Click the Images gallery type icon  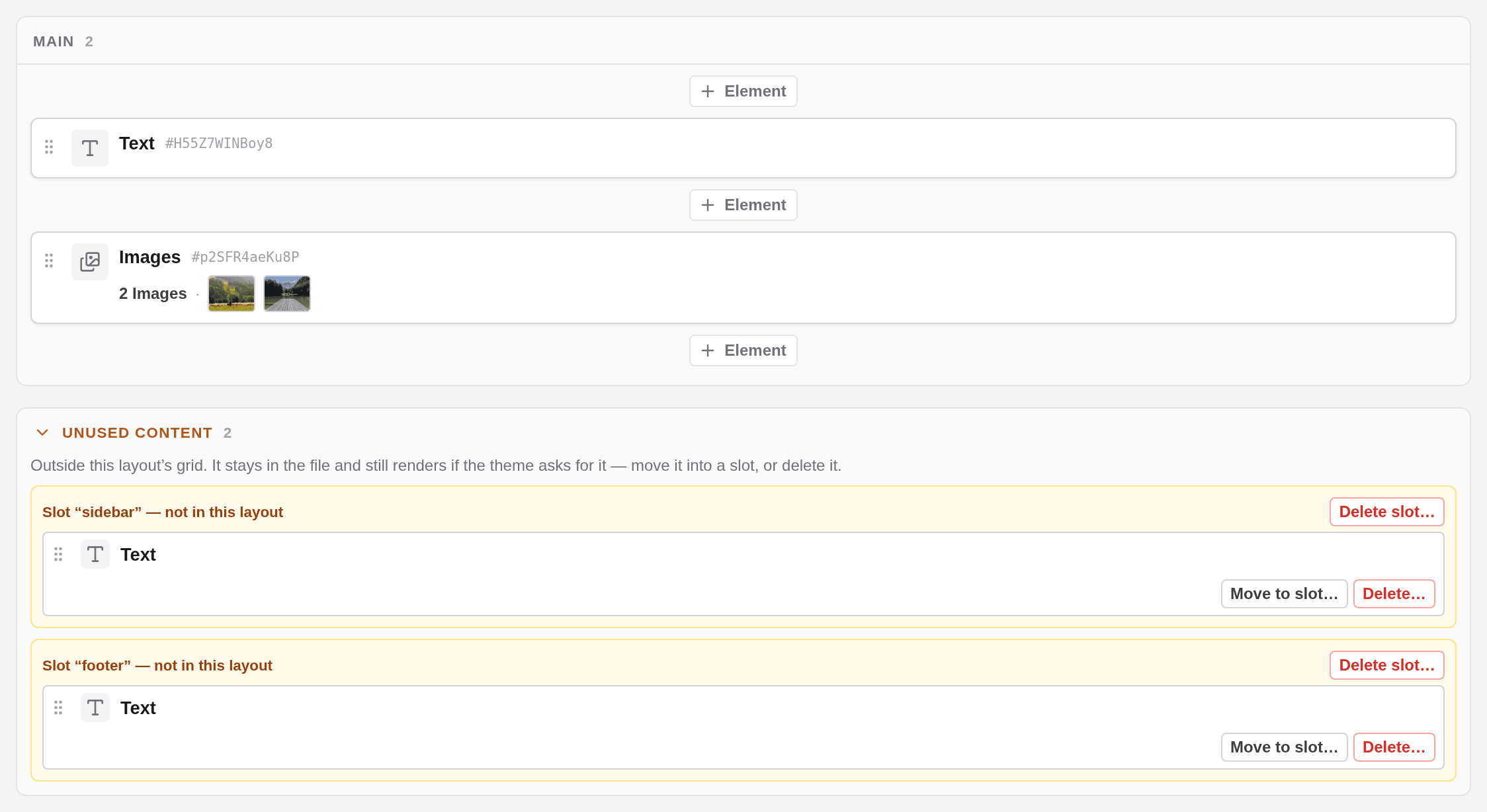pos(90,262)
